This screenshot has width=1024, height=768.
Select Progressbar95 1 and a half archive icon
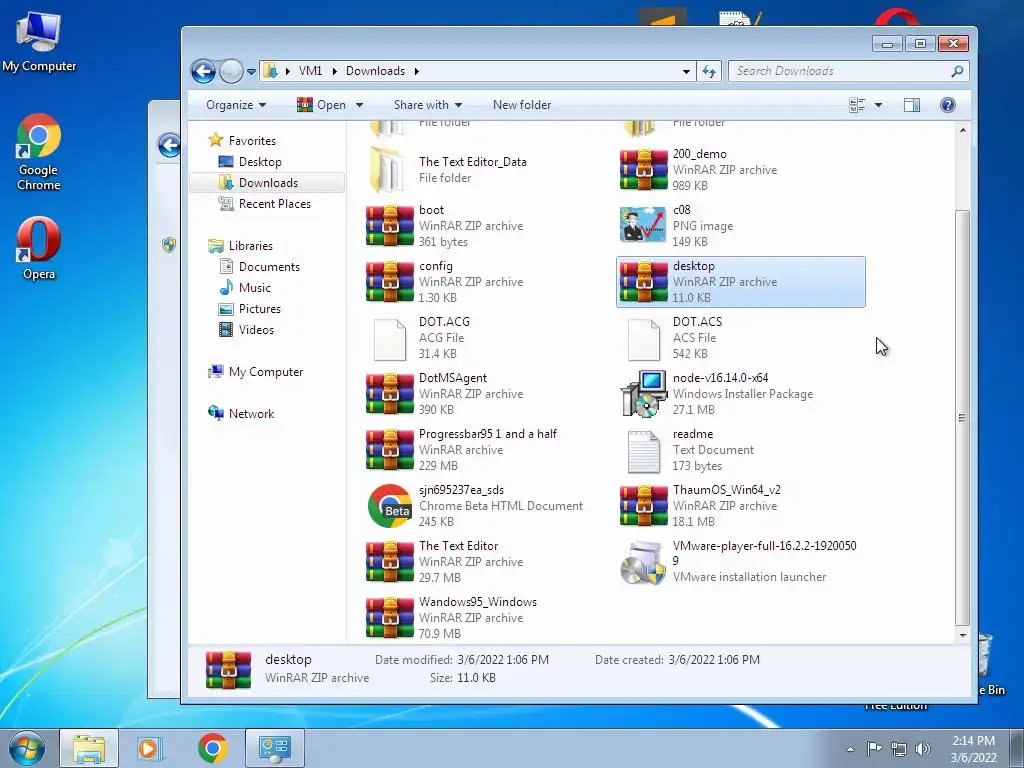click(390, 450)
